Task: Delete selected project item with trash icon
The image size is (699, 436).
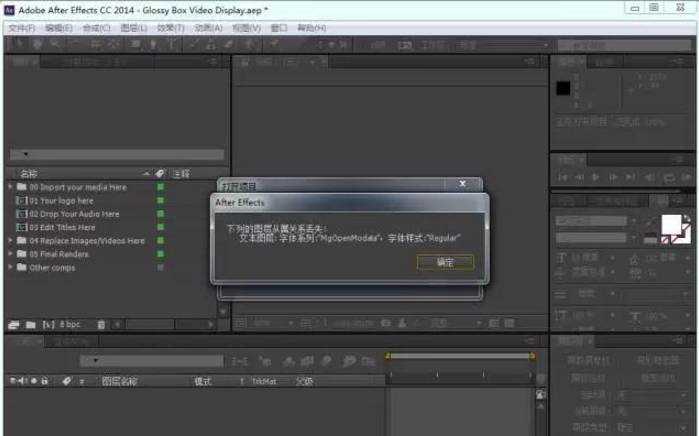Action: pyautogui.click(x=101, y=325)
